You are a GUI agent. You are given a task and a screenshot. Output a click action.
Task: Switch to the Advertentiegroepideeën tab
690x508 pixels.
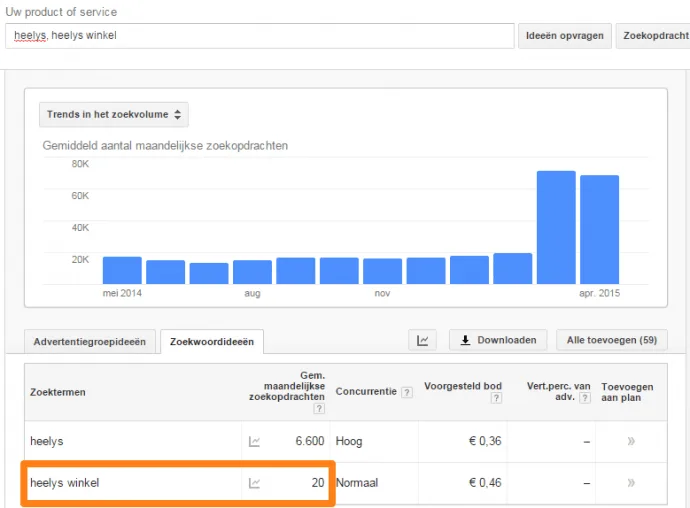[x=90, y=342]
